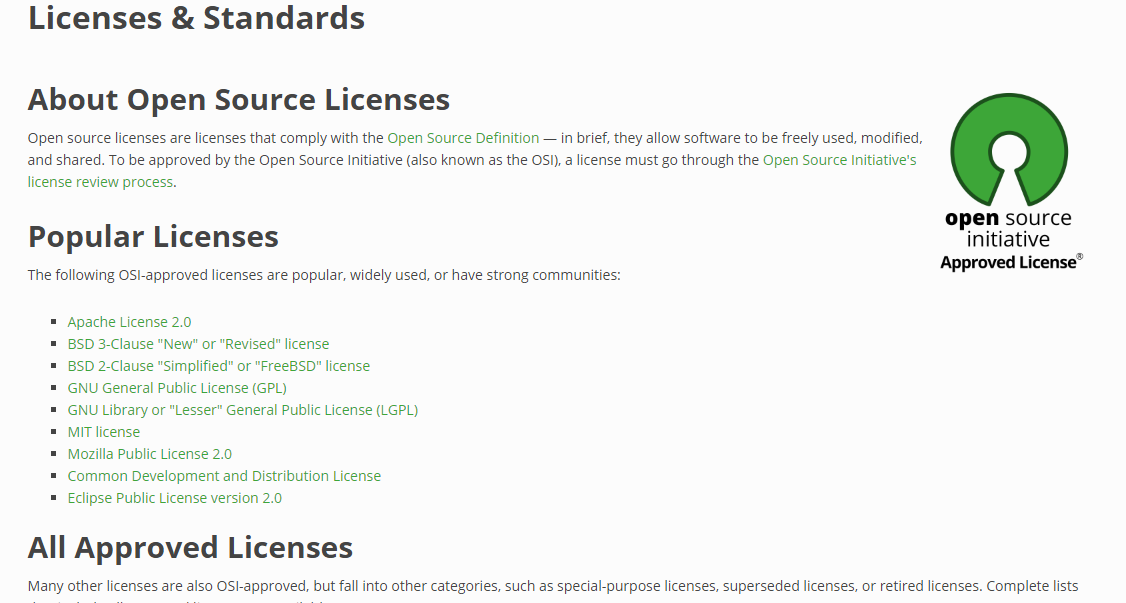Follow the Open Source Initiative's license review process link
The image size is (1126, 603).
(x=839, y=160)
